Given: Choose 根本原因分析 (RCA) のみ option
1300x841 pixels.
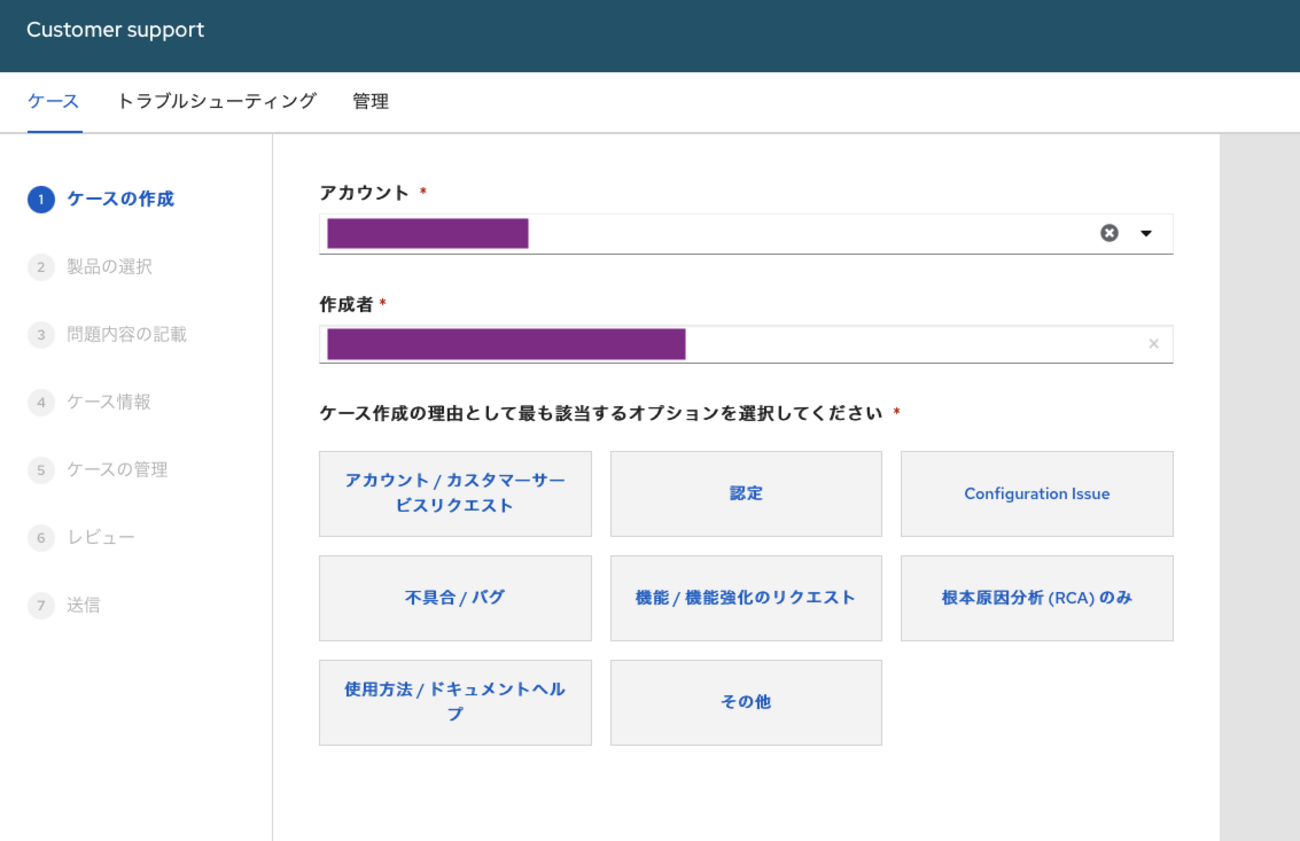Looking at the screenshot, I should [x=1036, y=598].
